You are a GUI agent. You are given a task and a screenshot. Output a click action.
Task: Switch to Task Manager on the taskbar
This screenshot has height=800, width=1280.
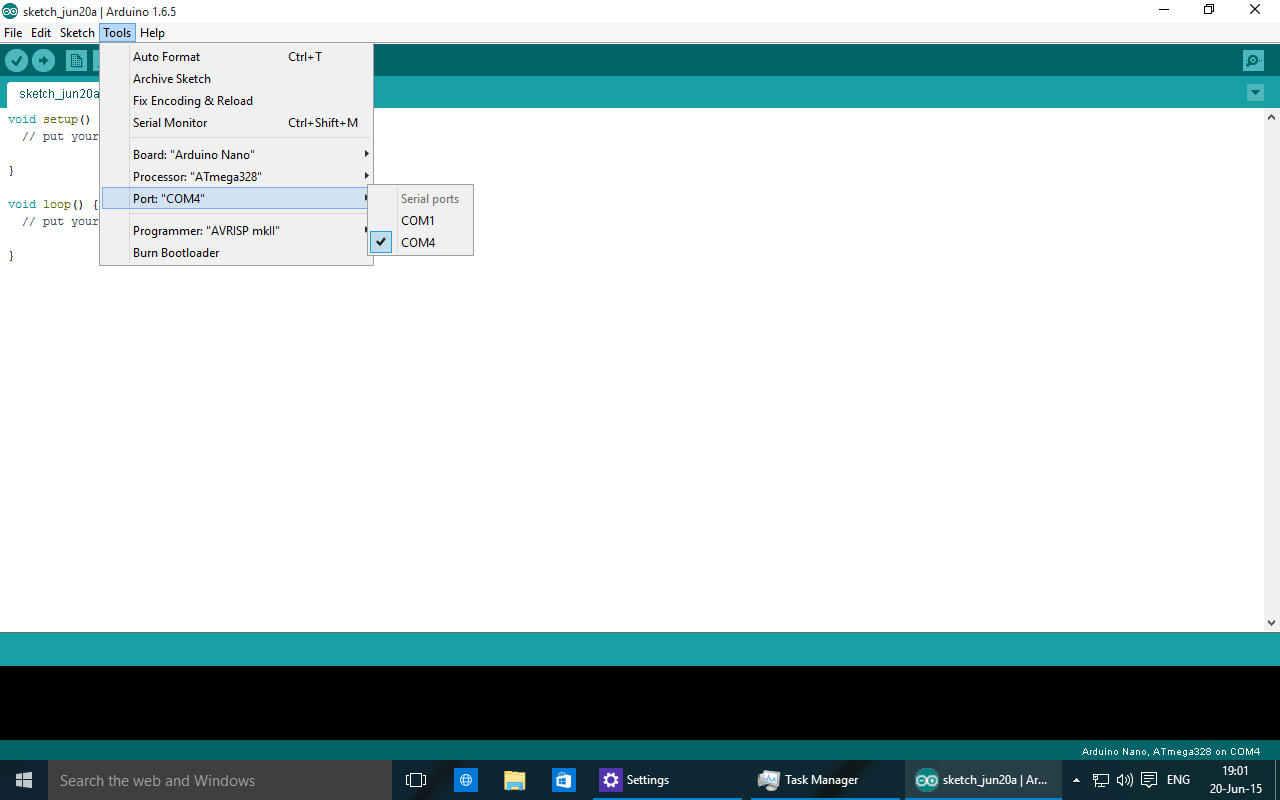click(826, 780)
